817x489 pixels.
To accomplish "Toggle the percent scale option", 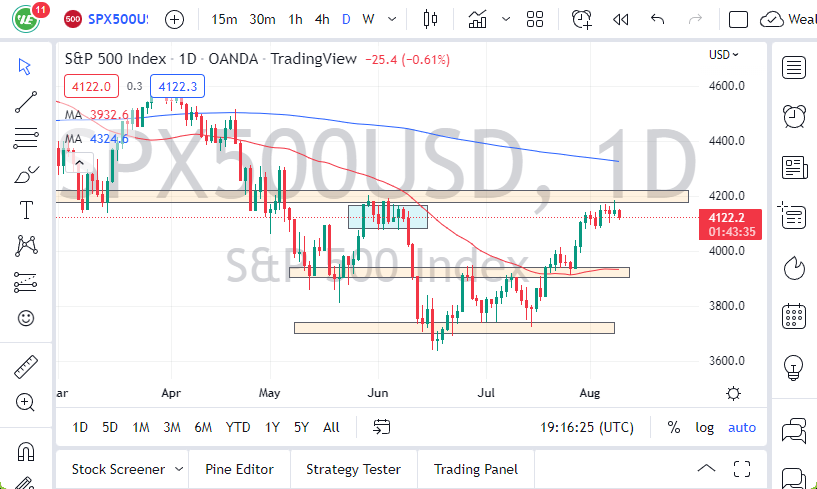I will (674, 427).
